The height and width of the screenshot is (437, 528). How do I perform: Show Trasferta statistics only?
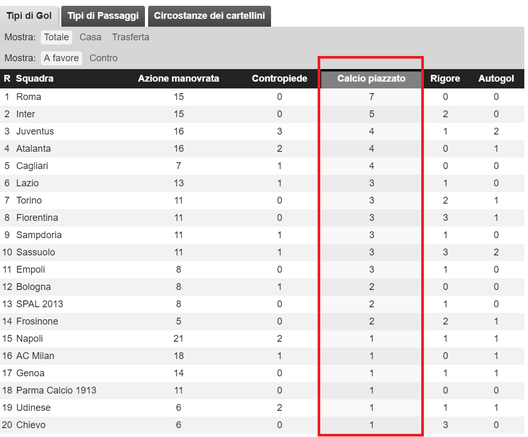point(131,37)
